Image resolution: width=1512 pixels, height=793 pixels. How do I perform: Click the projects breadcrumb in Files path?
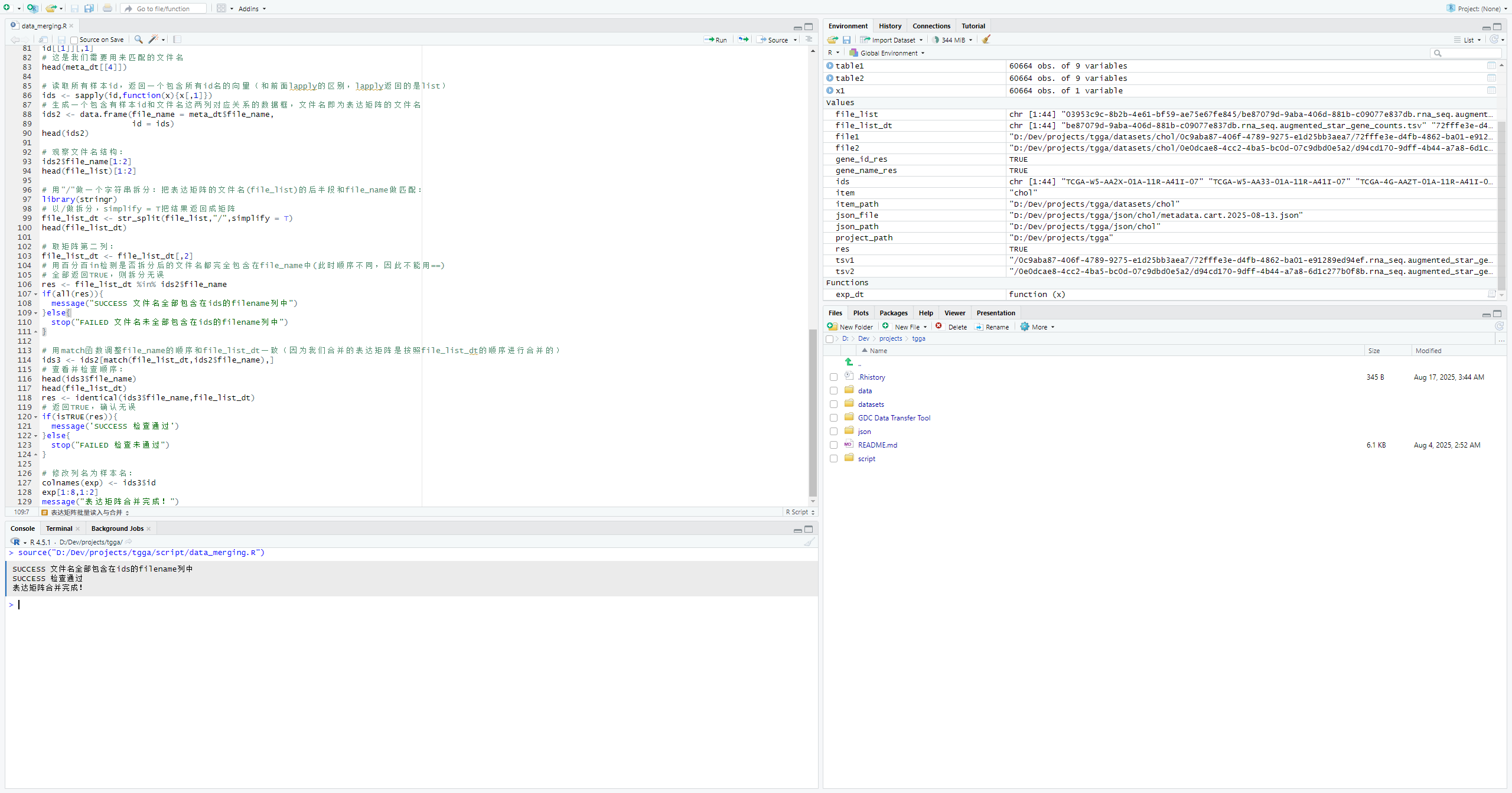[x=890, y=338]
